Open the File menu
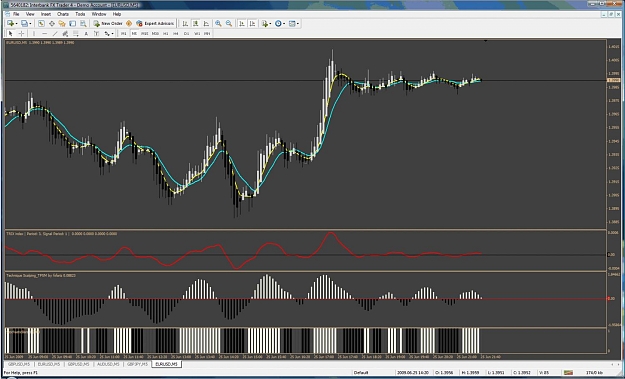The height and width of the screenshot is (379, 625). (16, 14)
